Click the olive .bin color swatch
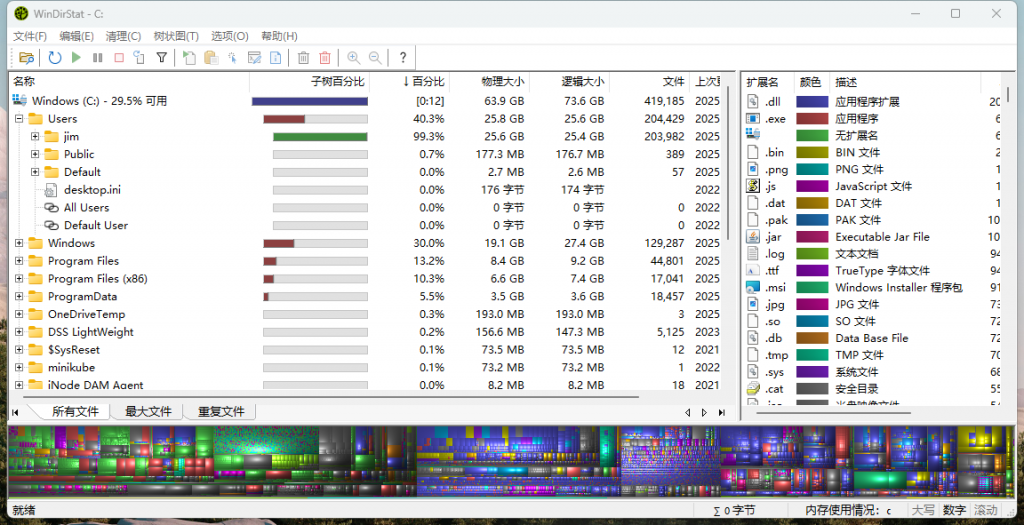This screenshot has width=1024, height=525. (x=812, y=152)
